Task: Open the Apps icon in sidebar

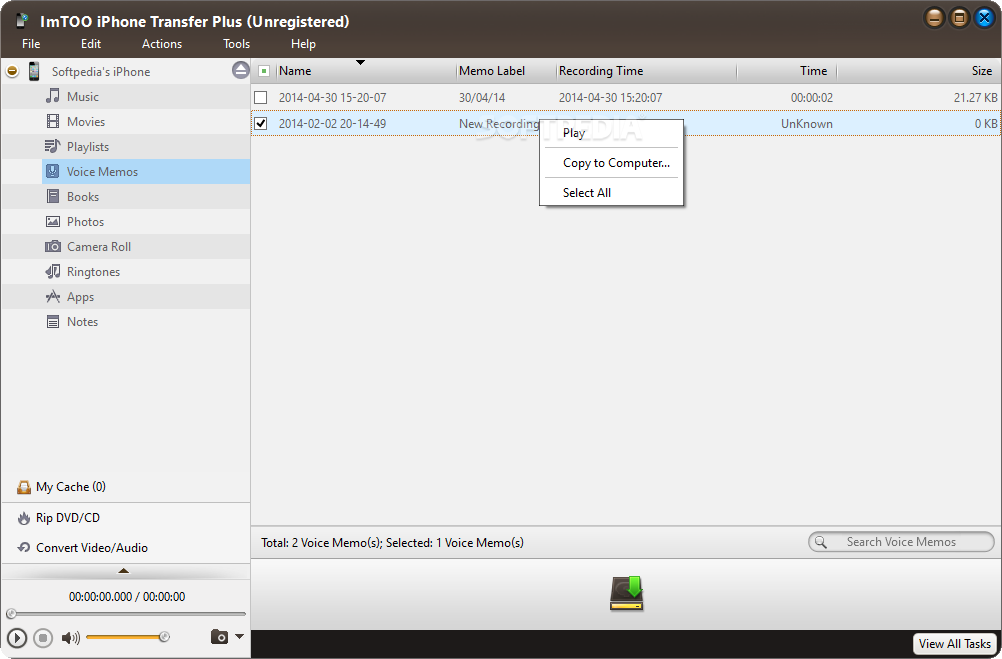Action: [53, 297]
